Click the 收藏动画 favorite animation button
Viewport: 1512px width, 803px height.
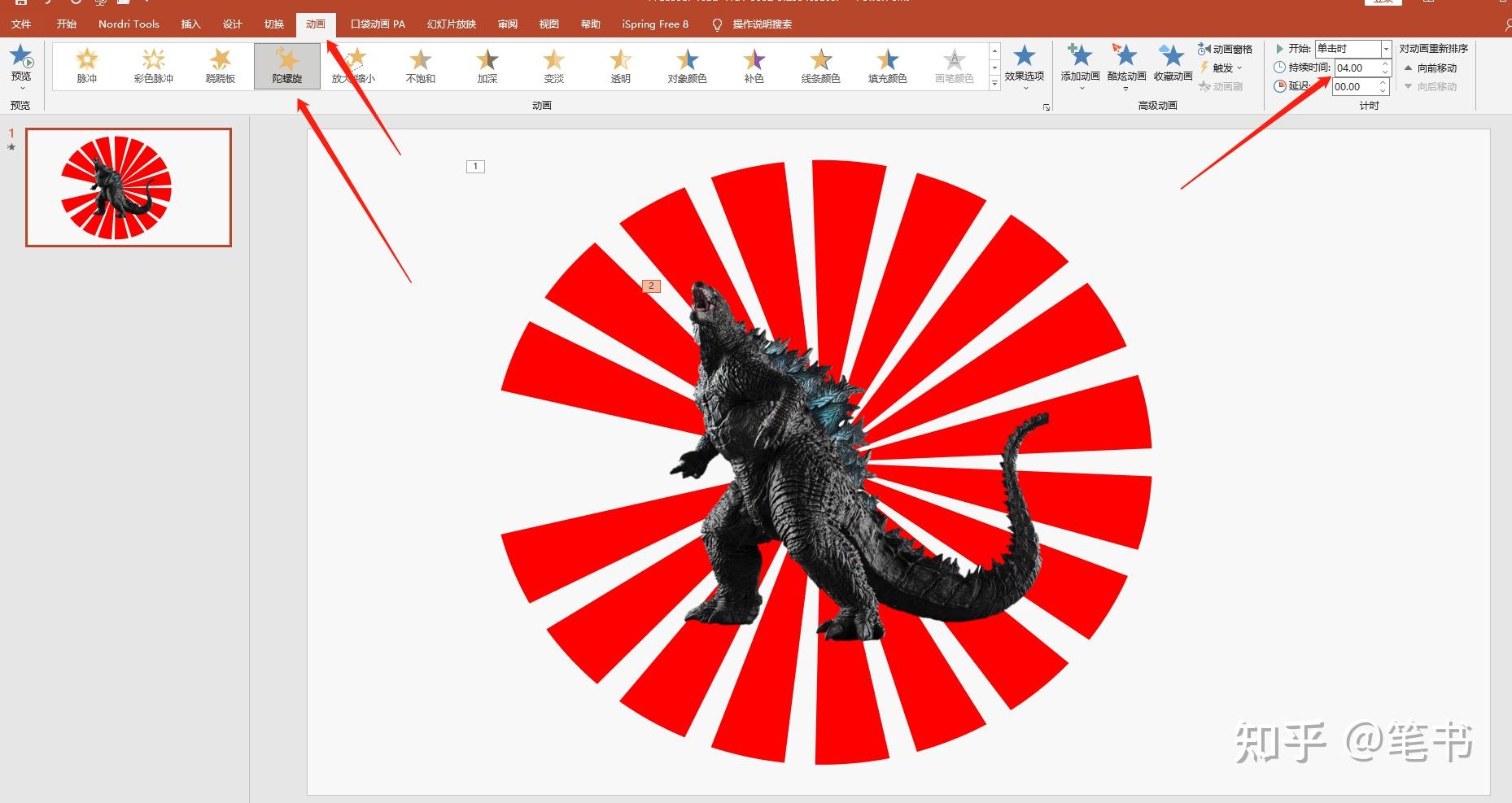pyautogui.click(x=1173, y=65)
